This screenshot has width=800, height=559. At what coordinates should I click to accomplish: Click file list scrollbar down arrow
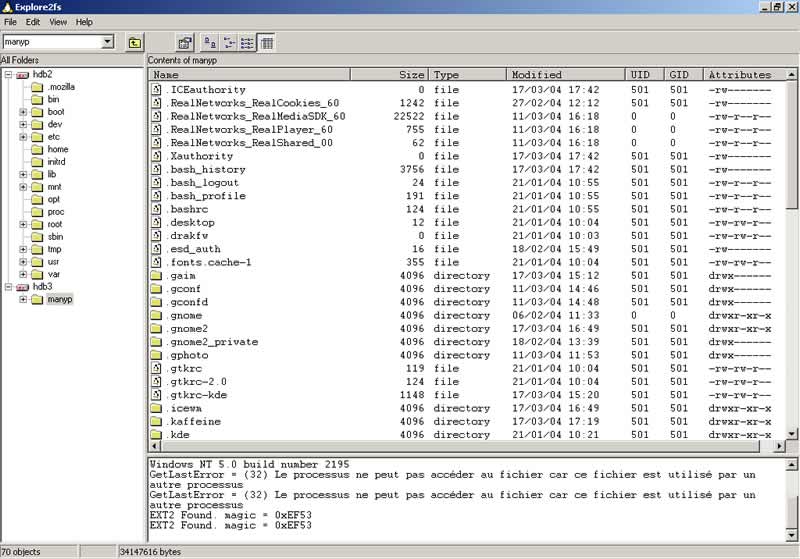[x=792, y=434]
